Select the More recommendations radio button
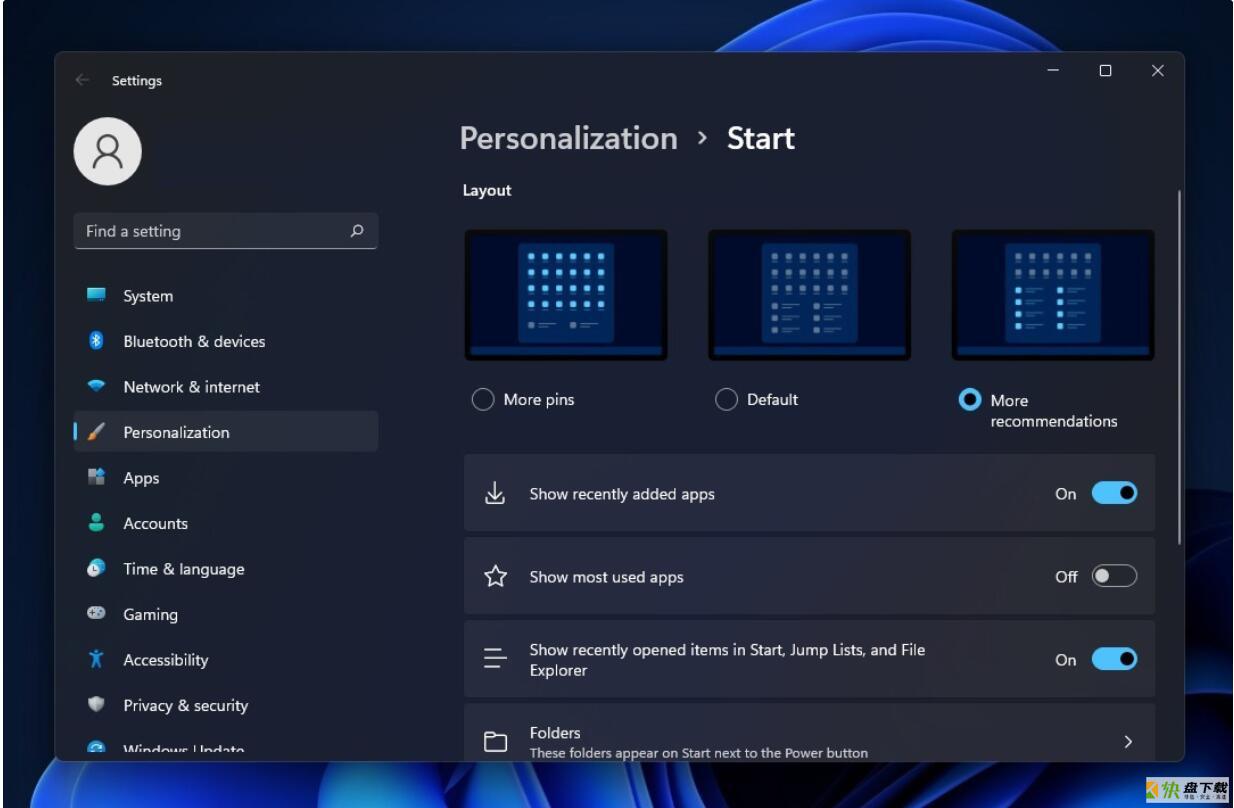This screenshot has width=1234, height=808. pyautogui.click(x=970, y=400)
